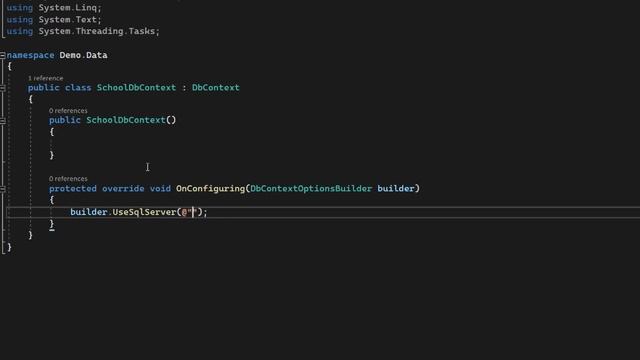The height and width of the screenshot is (360, 640).
Task: Open the '1 reference' CodeLens above the class
Action: pos(45,78)
